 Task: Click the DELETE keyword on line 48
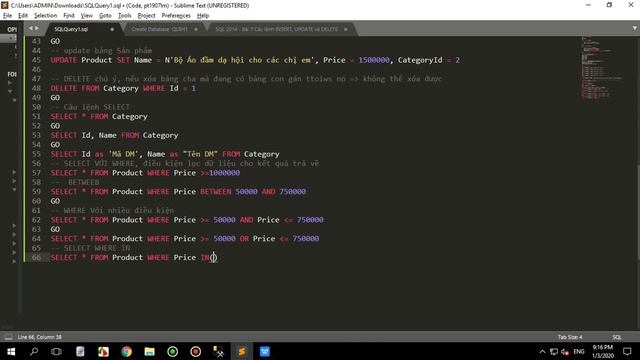pos(64,88)
